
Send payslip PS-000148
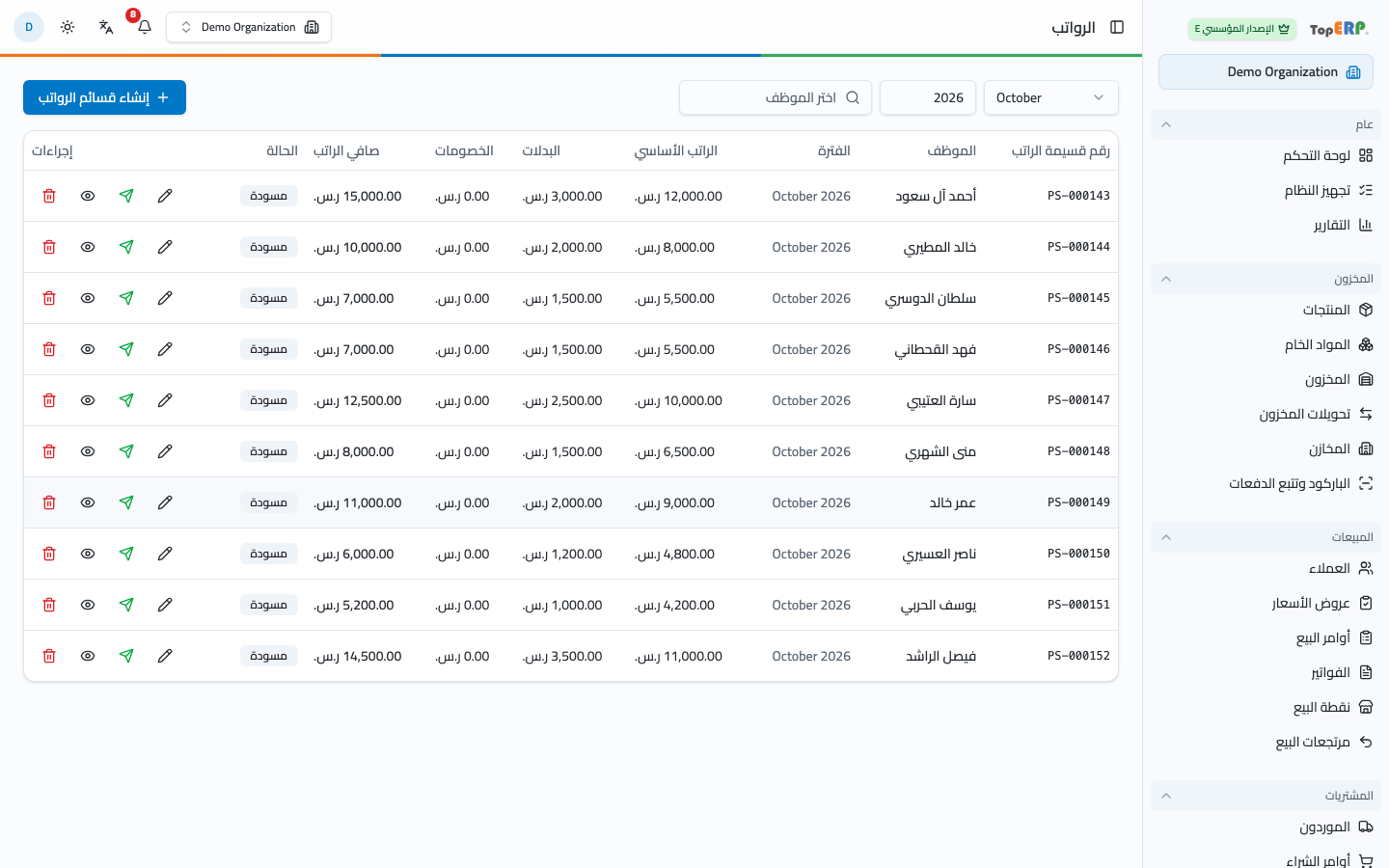point(126,451)
